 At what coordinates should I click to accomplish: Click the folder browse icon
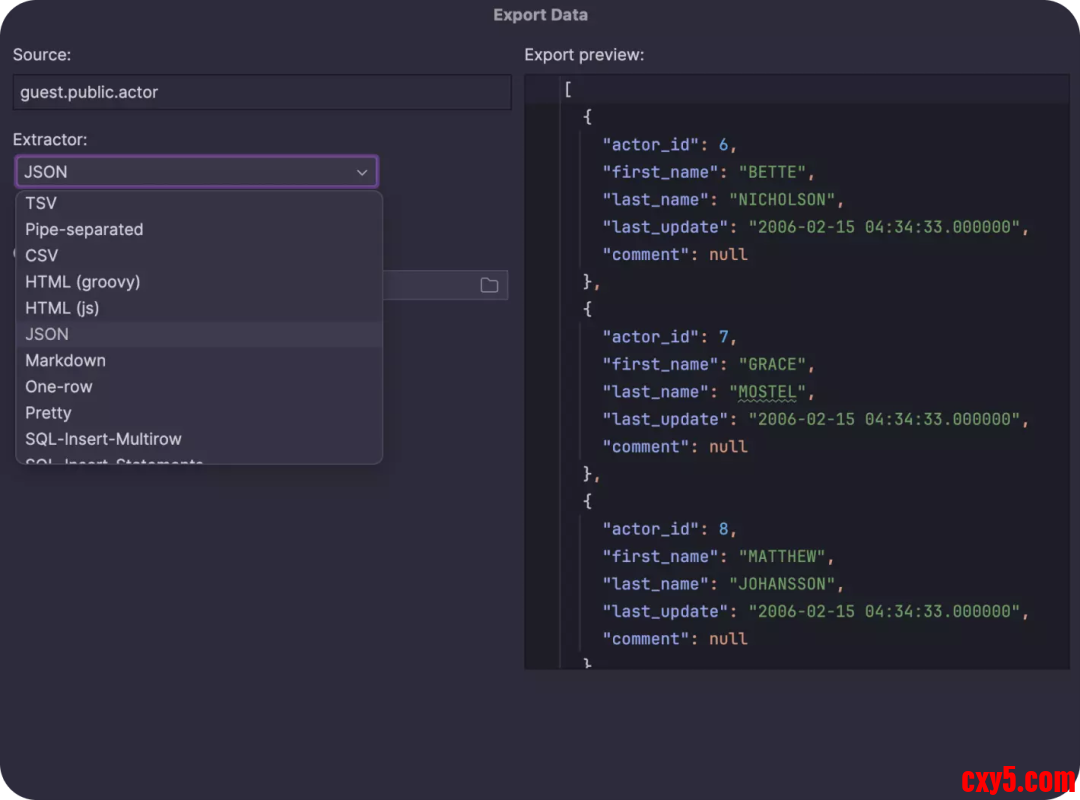tap(489, 285)
